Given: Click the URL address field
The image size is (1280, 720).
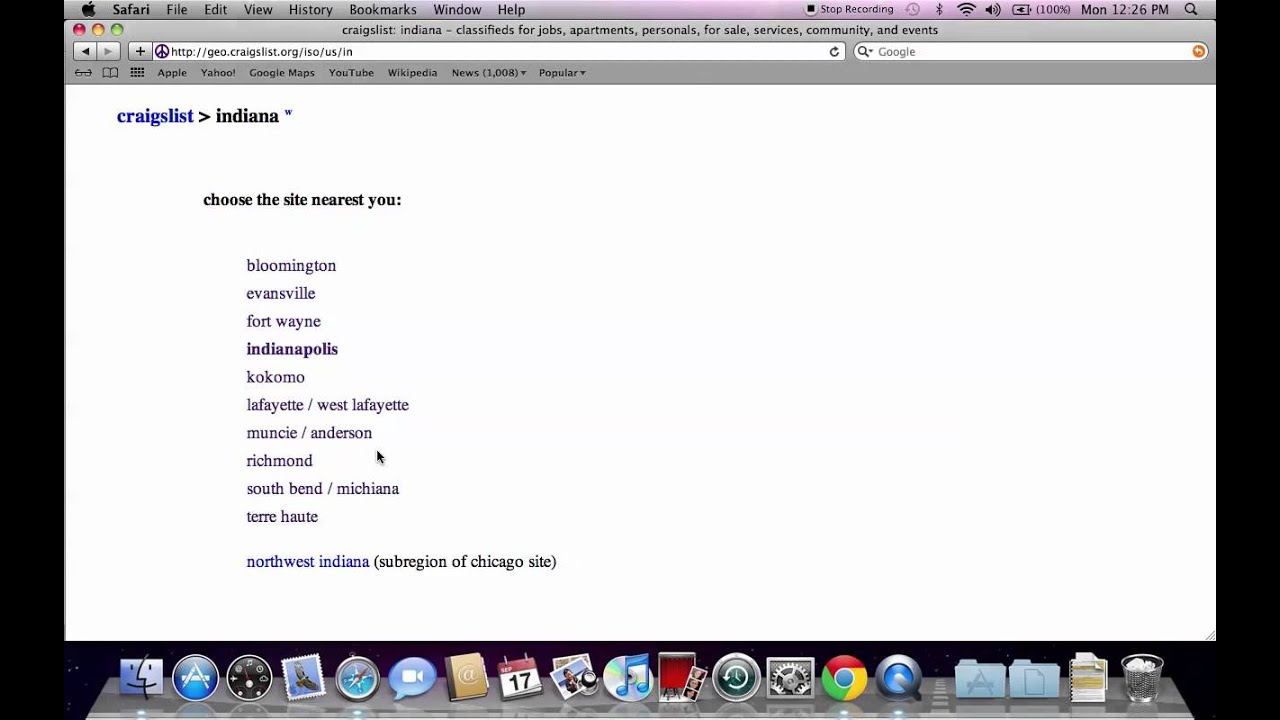Looking at the screenshot, I should pos(497,52).
